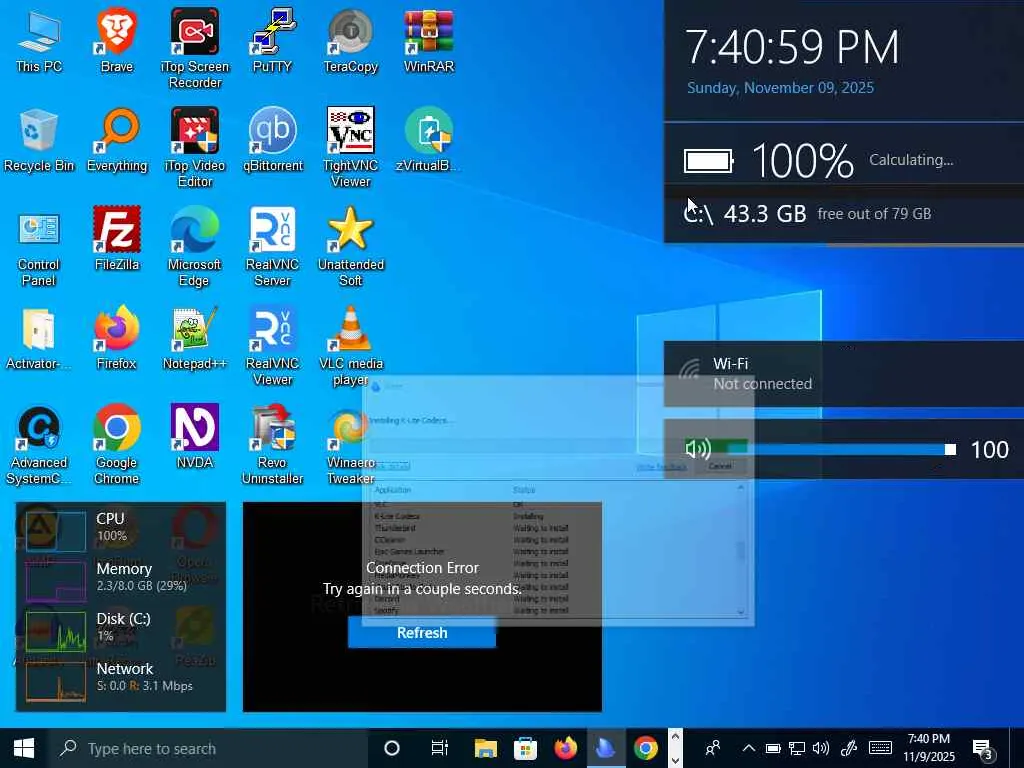Open the Control Panel icon
Screen dimensions: 1024x768
point(39,248)
